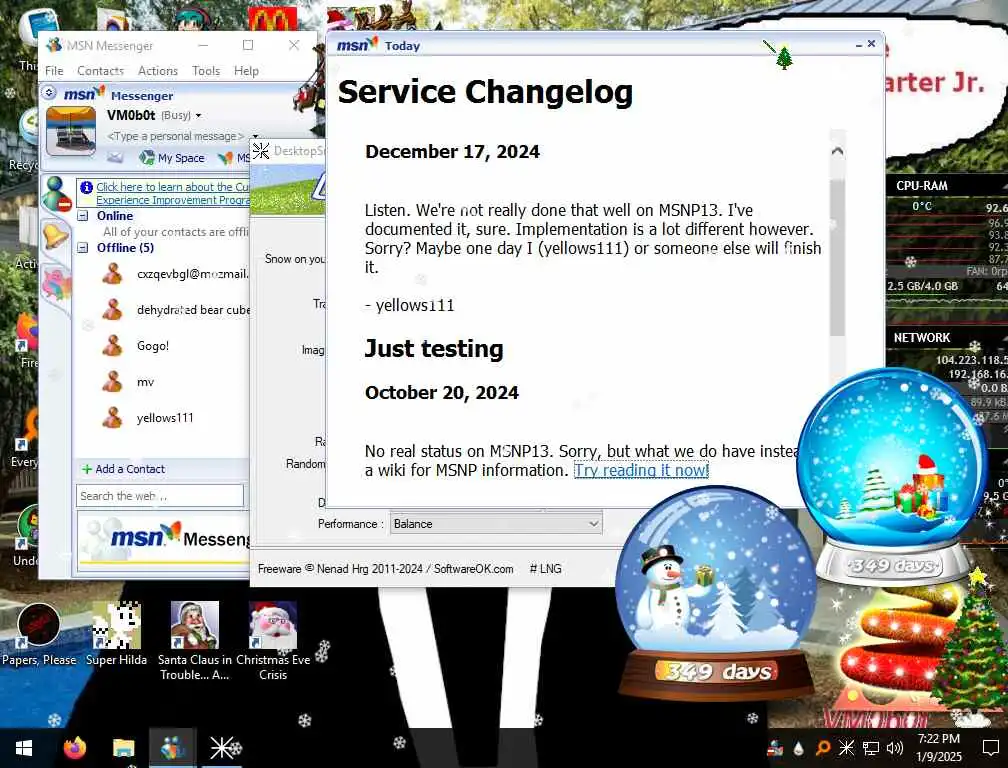Click the Freeware Nenad Hrg SoftwareOK.com link
Screen dimensions: 1008x768
[386, 569]
